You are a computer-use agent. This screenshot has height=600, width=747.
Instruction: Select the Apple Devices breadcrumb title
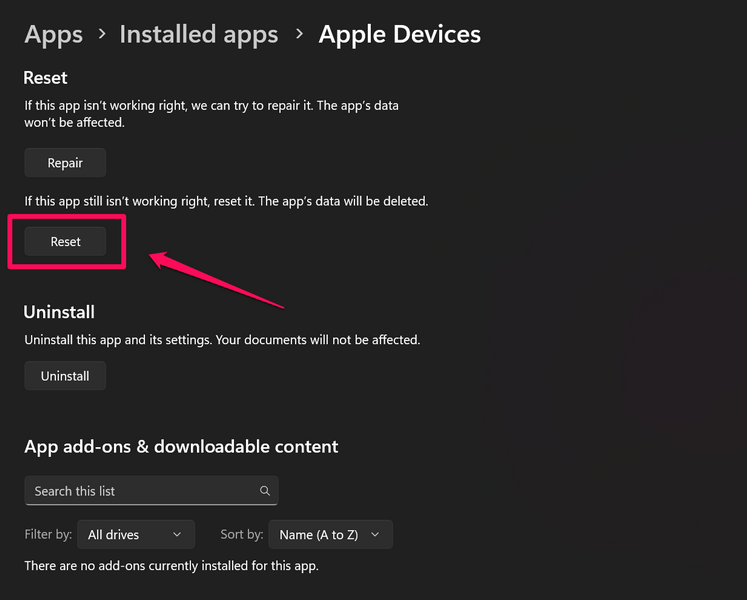pos(399,35)
